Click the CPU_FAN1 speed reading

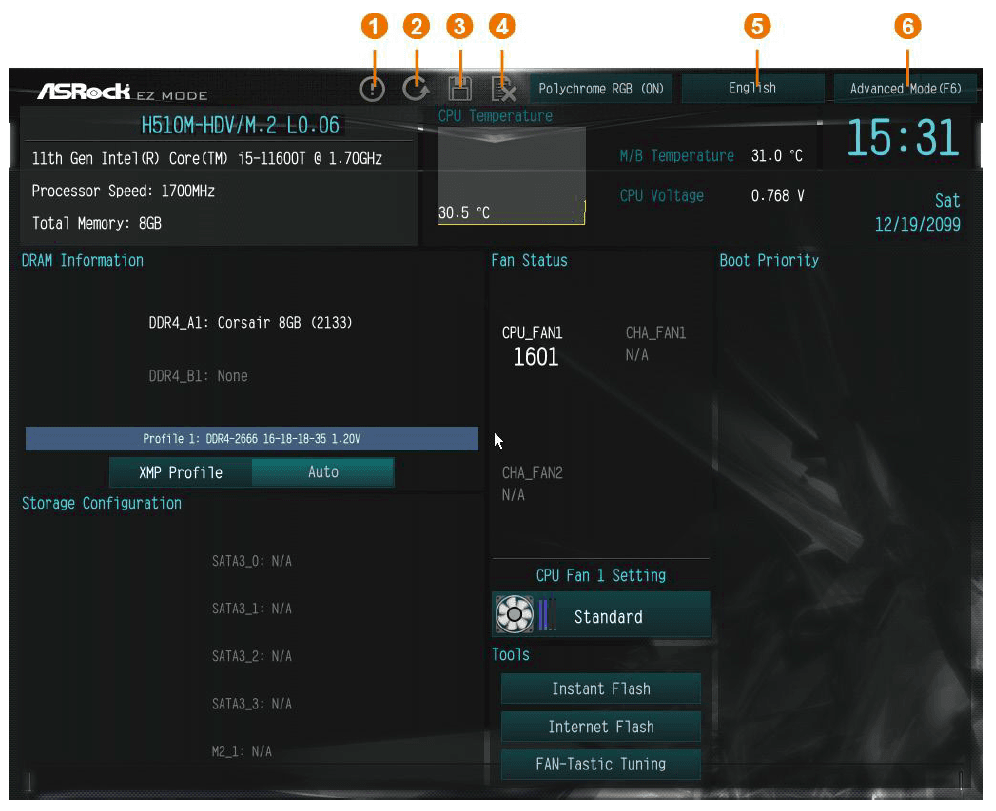point(535,357)
